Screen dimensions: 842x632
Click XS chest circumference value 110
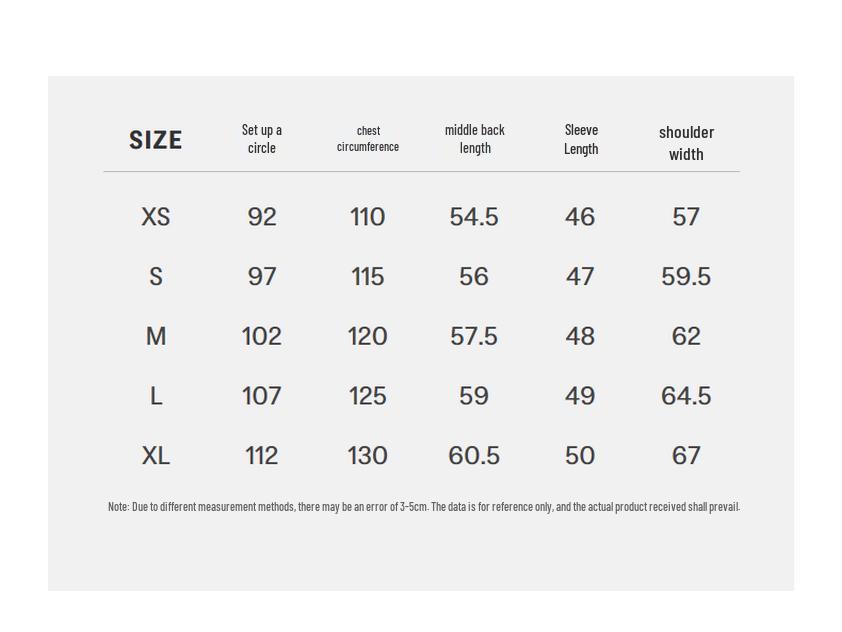(x=368, y=217)
